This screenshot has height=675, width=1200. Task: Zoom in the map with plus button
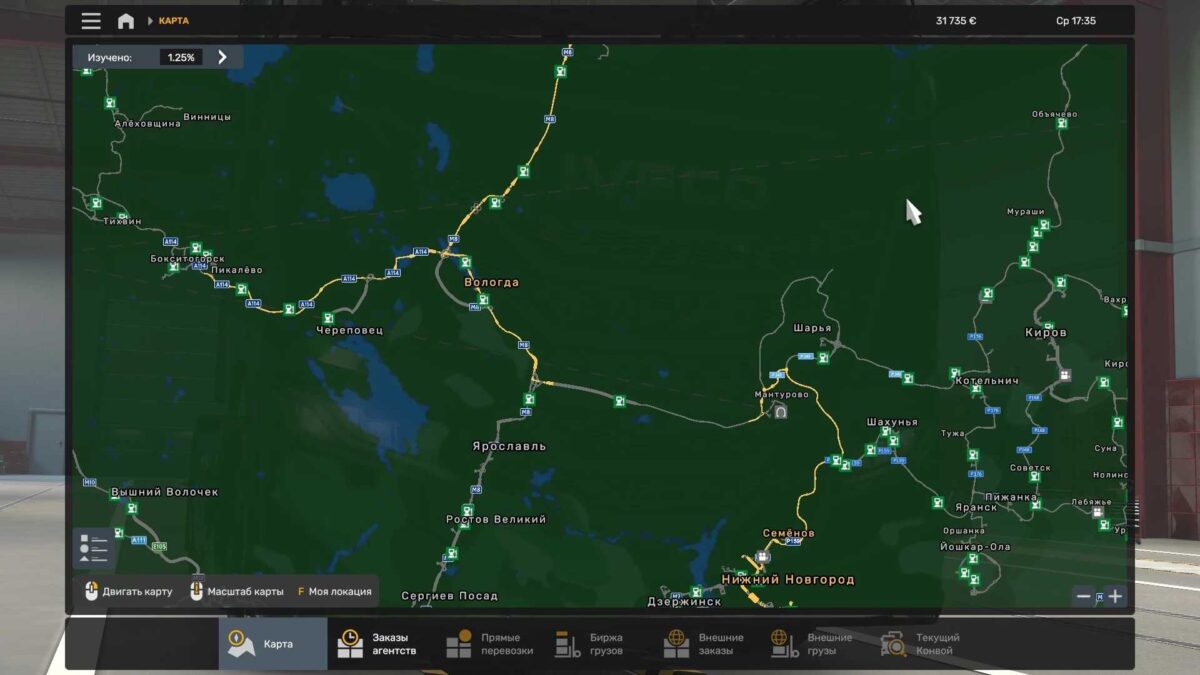tap(1115, 597)
